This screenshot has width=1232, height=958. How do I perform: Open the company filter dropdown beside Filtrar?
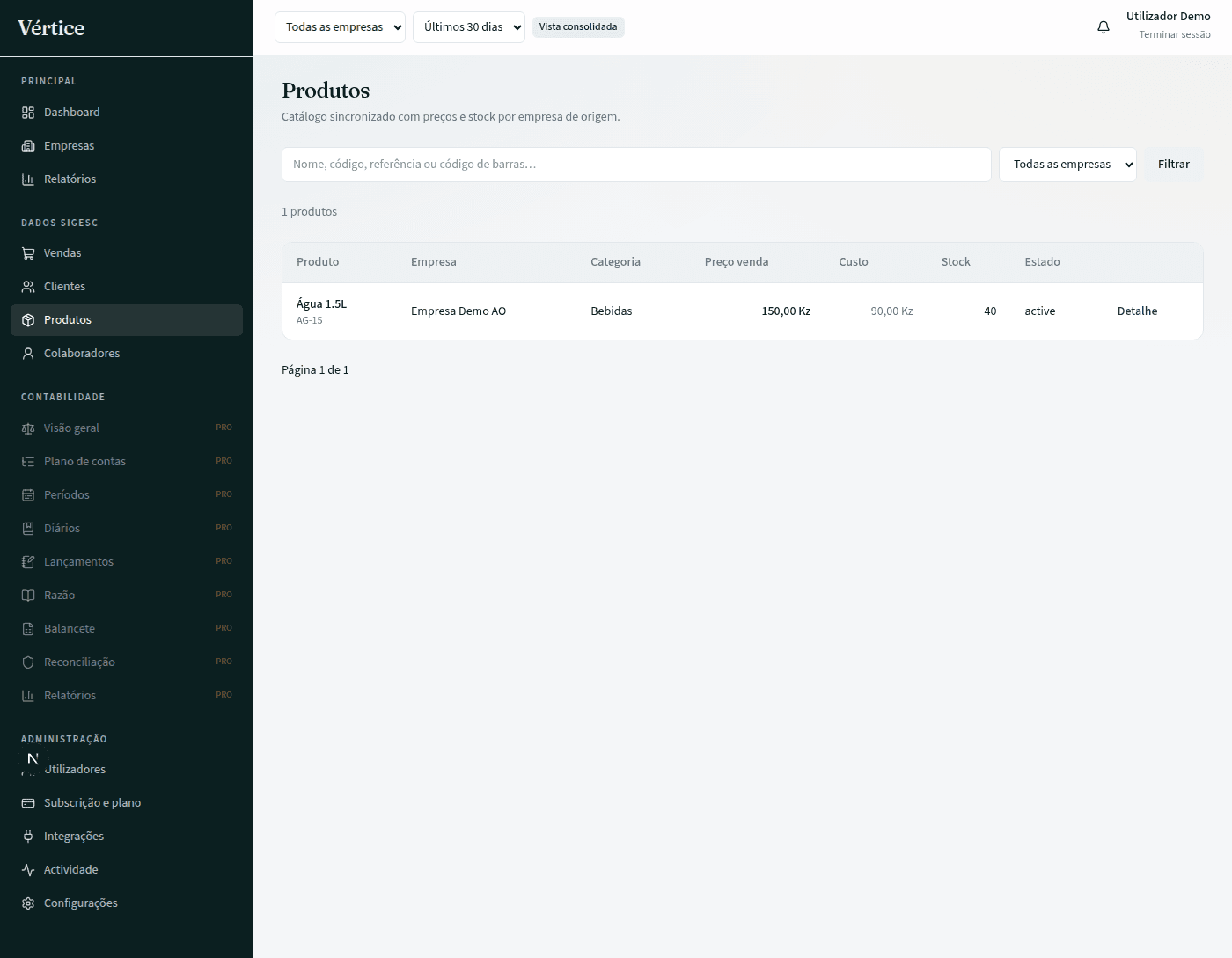(1067, 165)
